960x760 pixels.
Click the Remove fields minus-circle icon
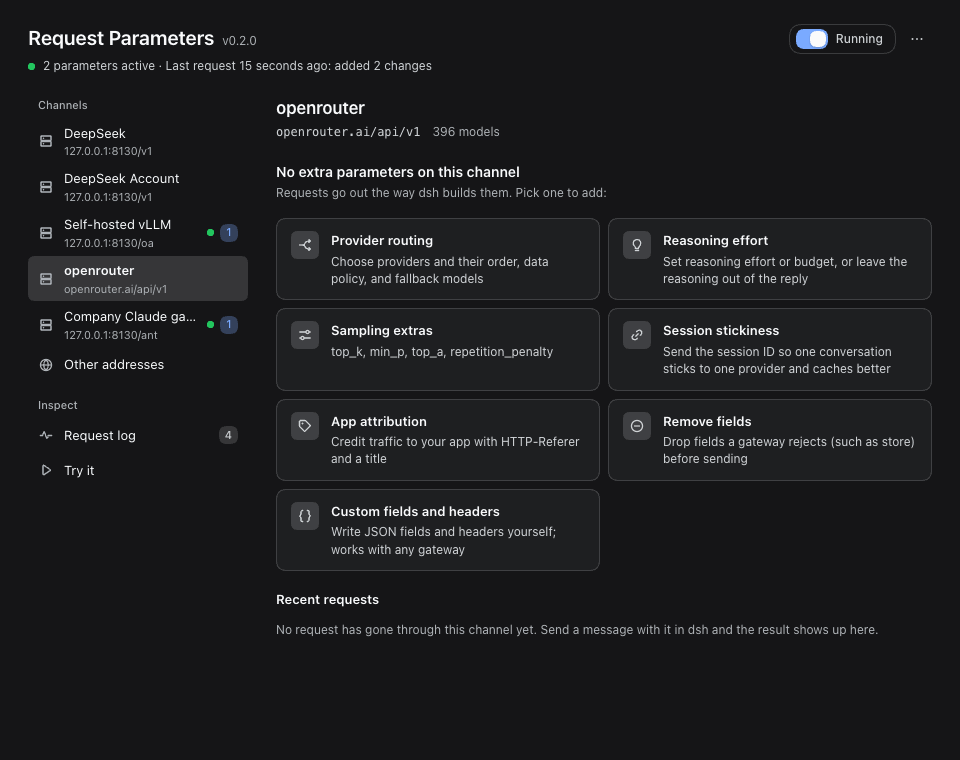(x=637, y=426)
